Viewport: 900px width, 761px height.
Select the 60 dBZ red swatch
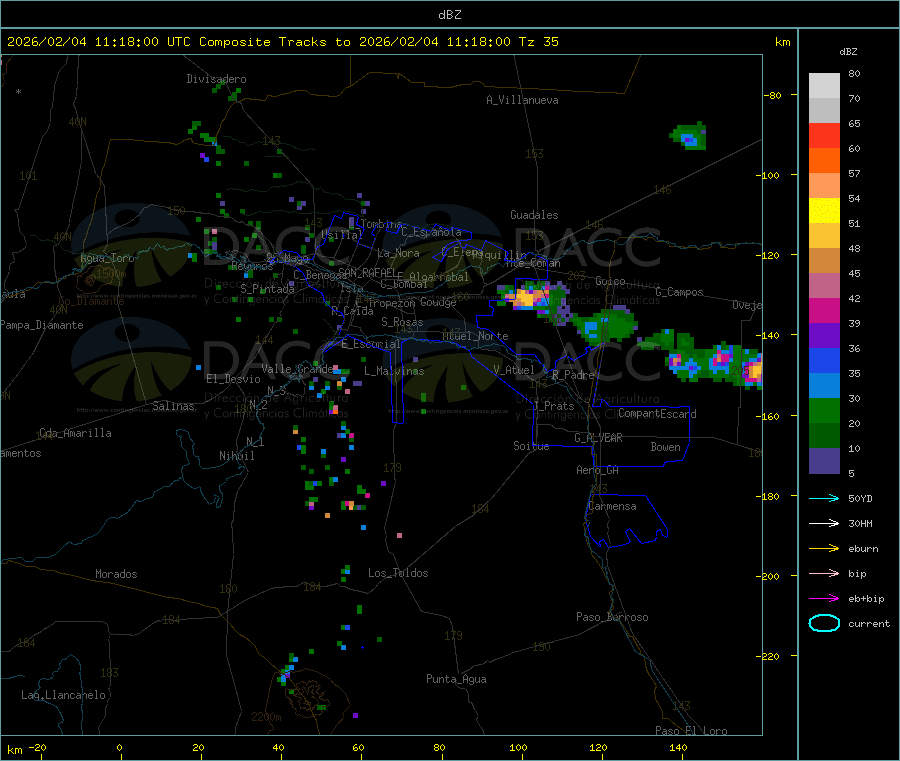tap(824, 135)
